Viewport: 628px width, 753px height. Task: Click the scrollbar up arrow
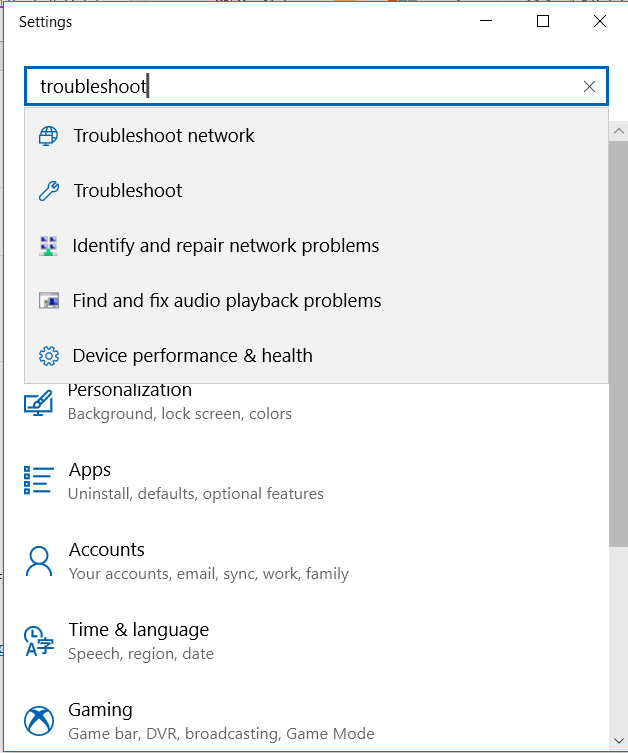tap(618, 131)
